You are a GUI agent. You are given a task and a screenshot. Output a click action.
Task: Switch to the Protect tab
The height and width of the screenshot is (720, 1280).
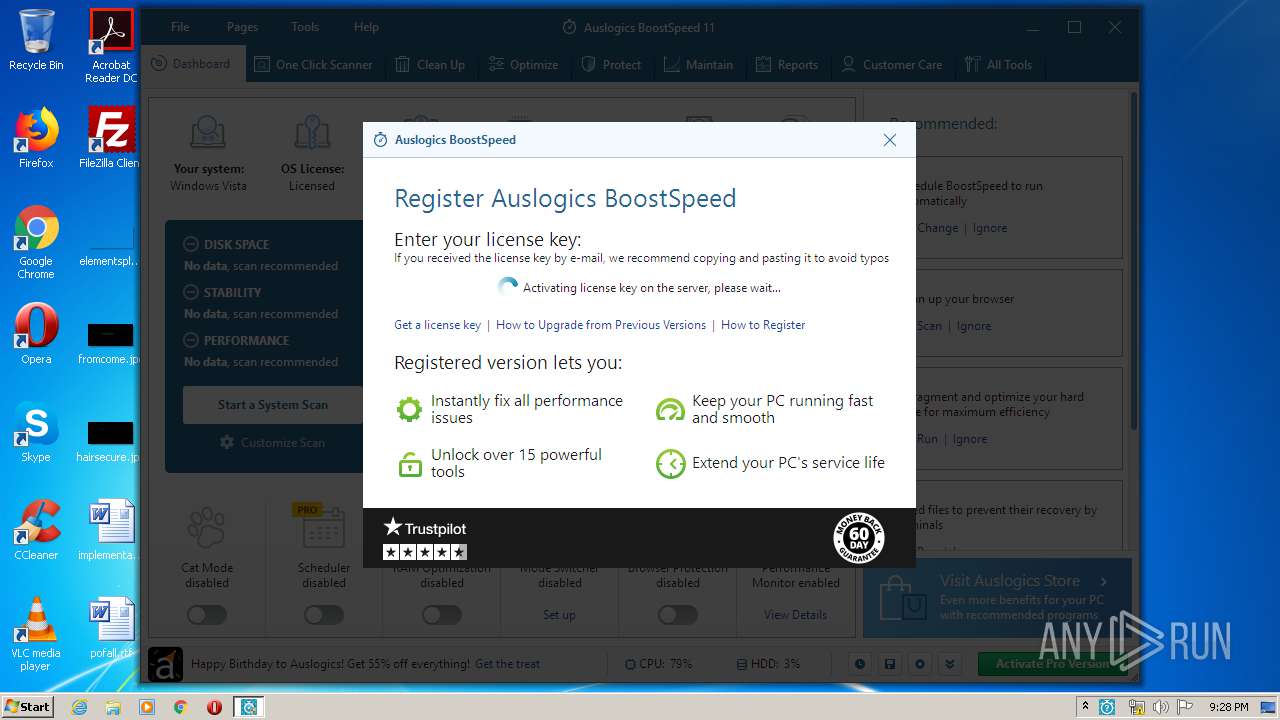pos(611,64)
